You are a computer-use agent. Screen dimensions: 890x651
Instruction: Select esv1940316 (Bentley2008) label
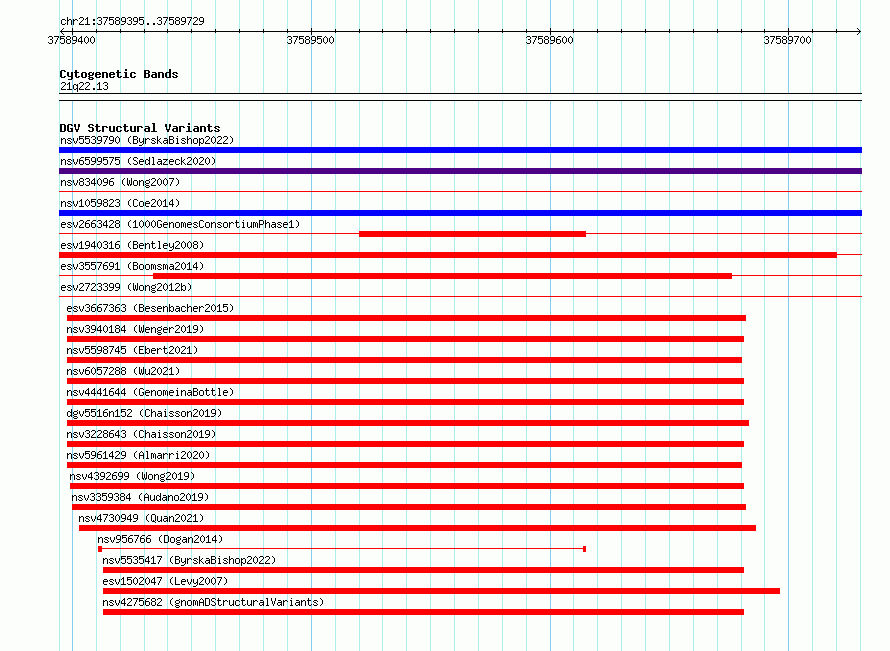132,245
